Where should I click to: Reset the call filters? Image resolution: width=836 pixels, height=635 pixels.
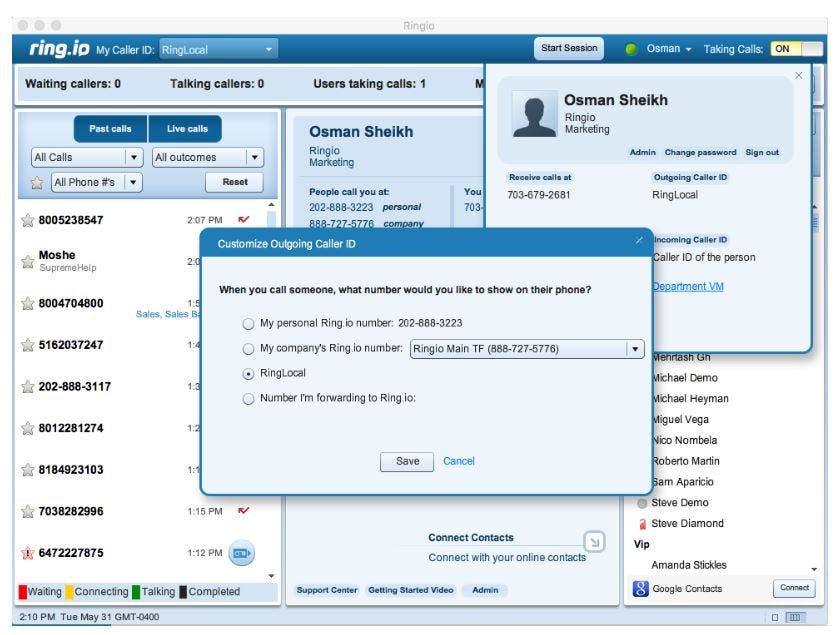click(235, 182)
